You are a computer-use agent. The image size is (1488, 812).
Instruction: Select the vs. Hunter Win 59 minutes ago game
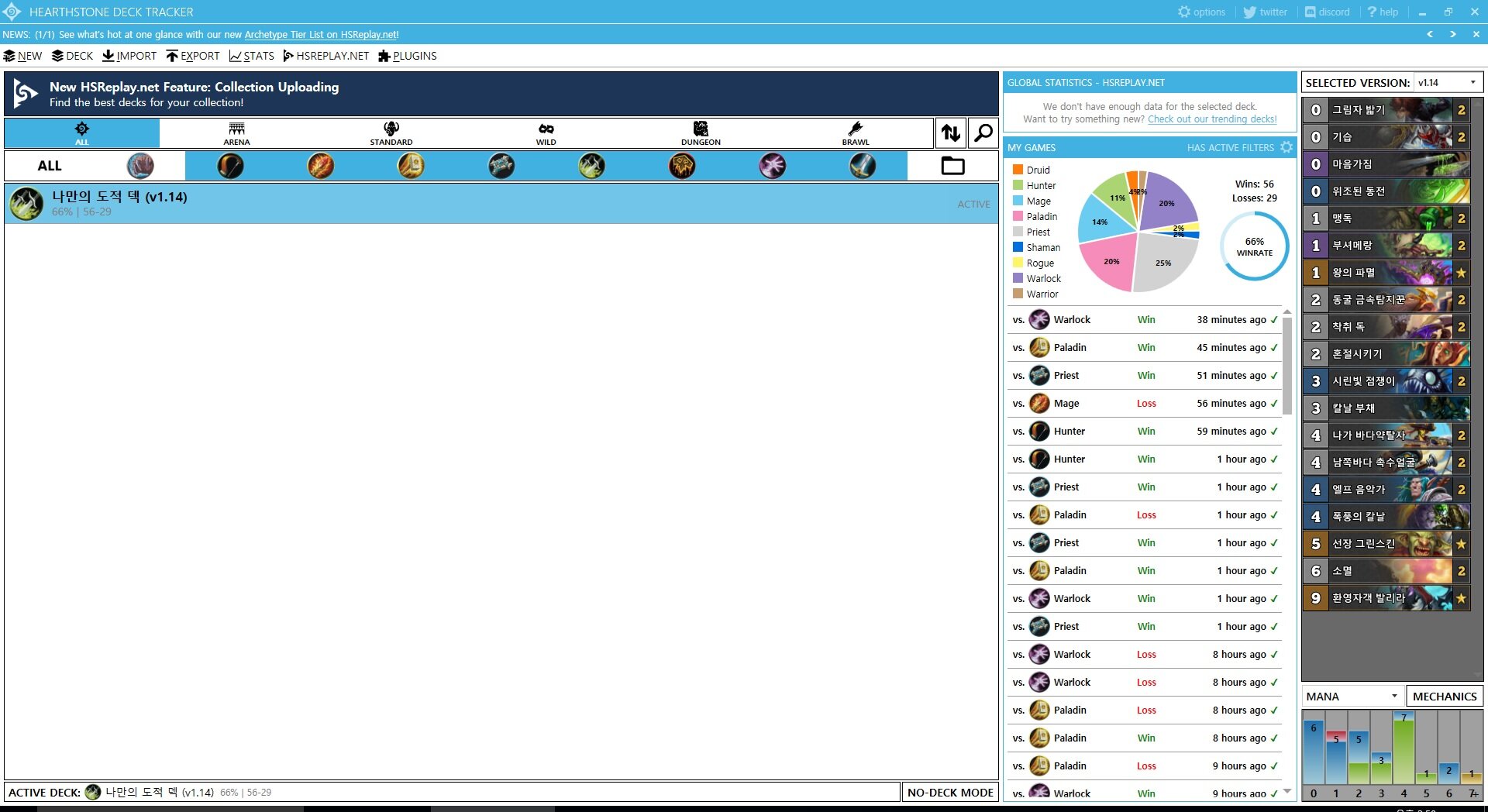pyautogui.click(x=1144, y=431)
